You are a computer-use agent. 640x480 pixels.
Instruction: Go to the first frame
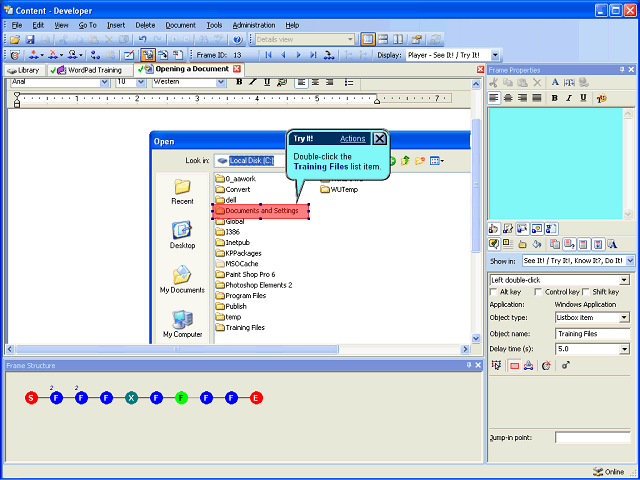click(268, 55)
